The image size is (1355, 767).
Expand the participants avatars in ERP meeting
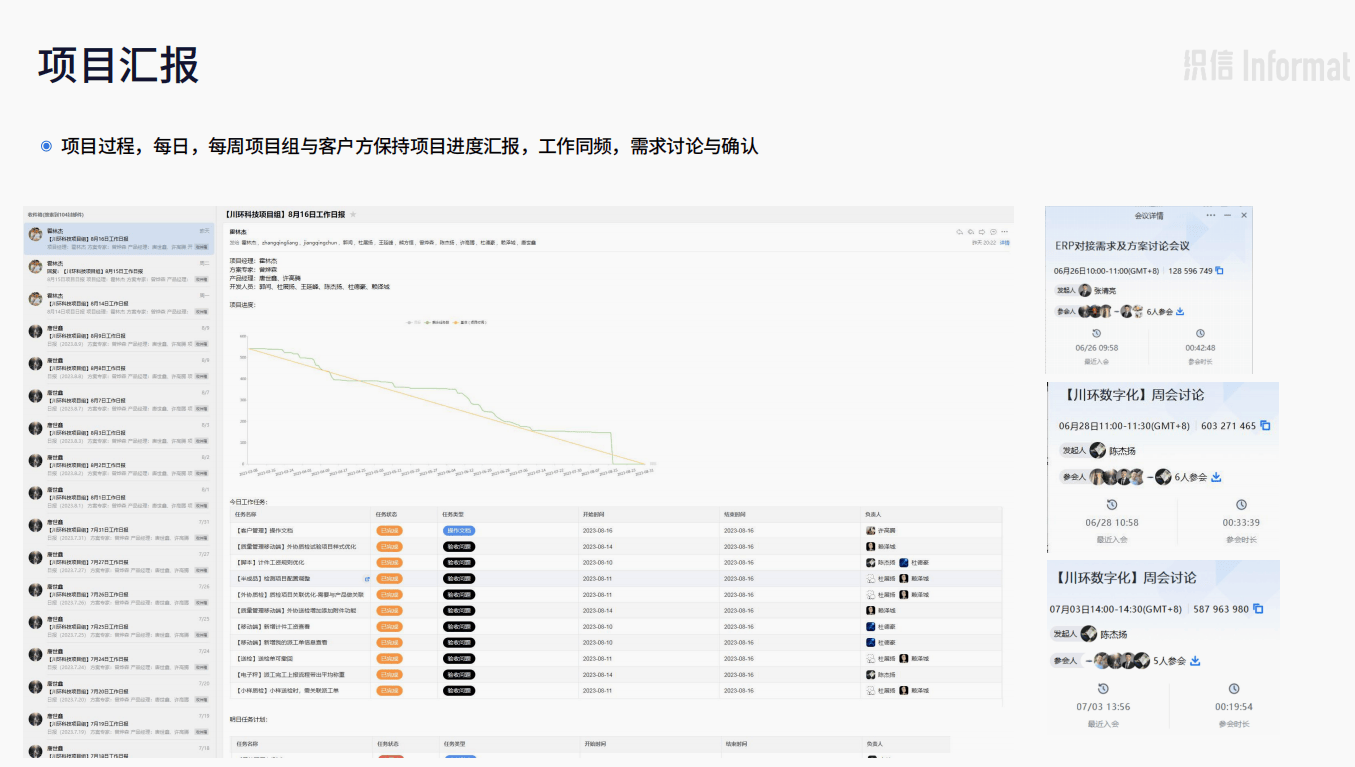click(x=1096, y=311)
